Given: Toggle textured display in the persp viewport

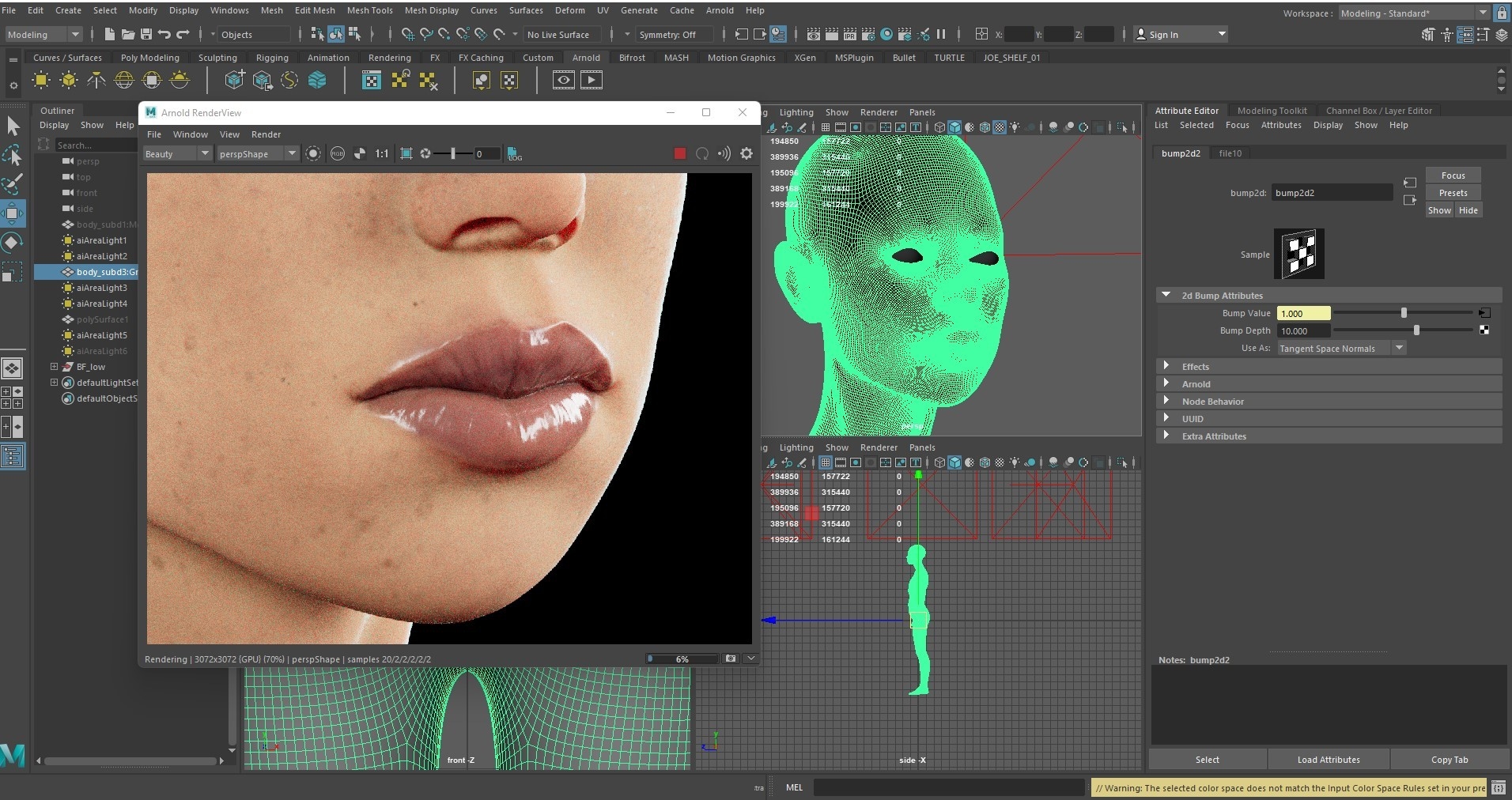Looking at the screenshot, I should pos(1000,126).
